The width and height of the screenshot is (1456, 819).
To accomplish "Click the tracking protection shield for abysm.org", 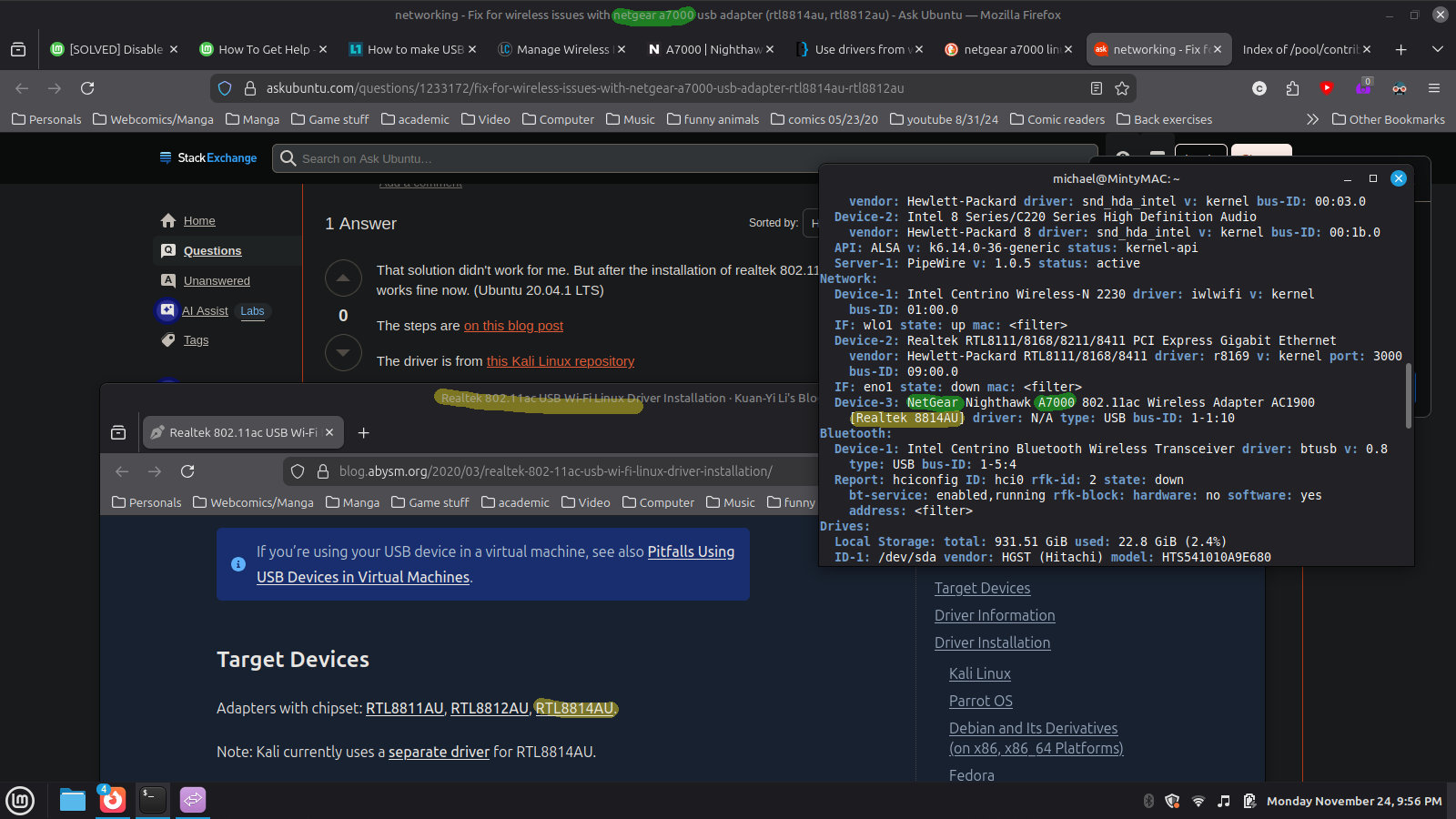I will point(298,471).
